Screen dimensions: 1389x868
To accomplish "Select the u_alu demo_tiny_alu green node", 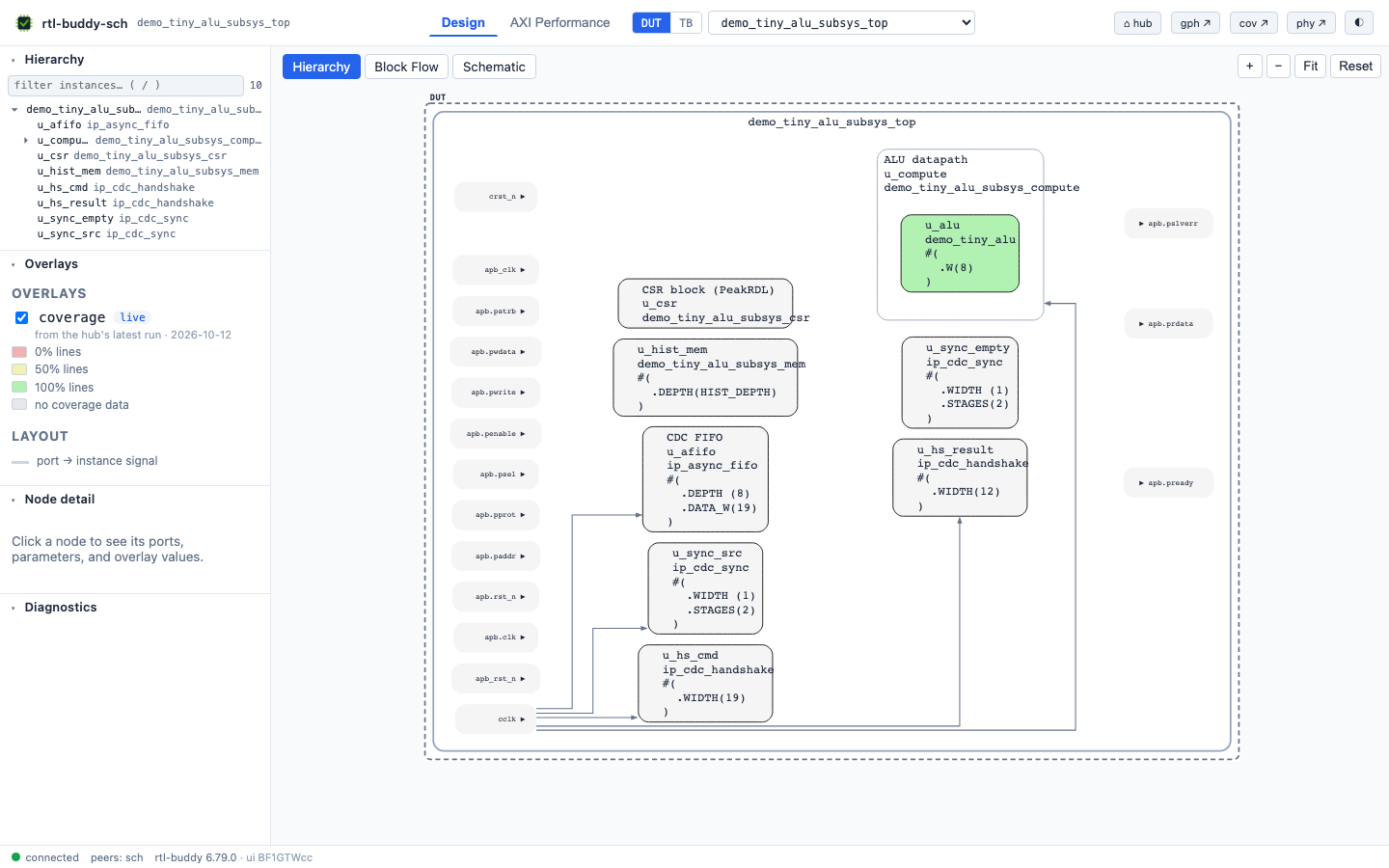I will tap(960, 254).
